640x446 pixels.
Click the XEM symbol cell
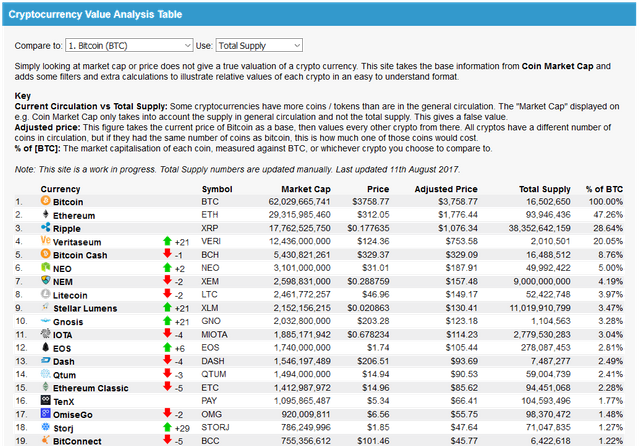(210, 281)
